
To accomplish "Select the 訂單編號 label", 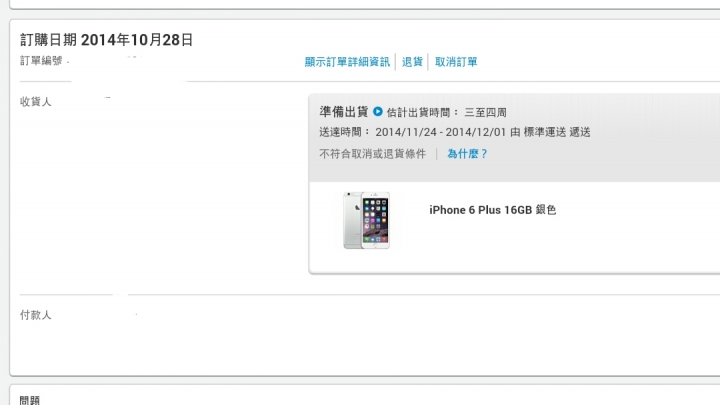I will (41, 61).
